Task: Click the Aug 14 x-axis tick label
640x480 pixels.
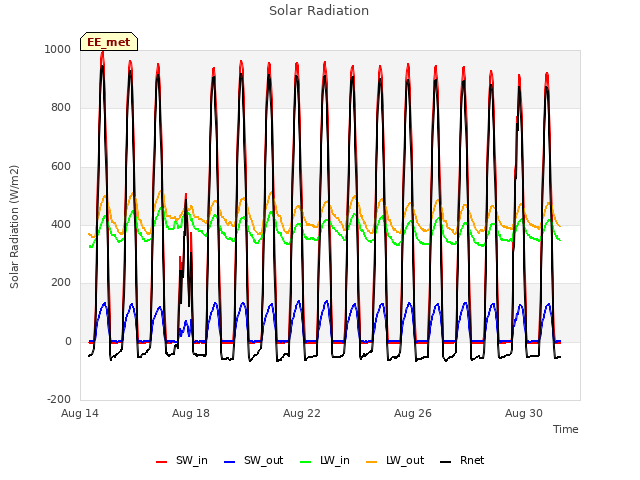Action: coord(80,413)
